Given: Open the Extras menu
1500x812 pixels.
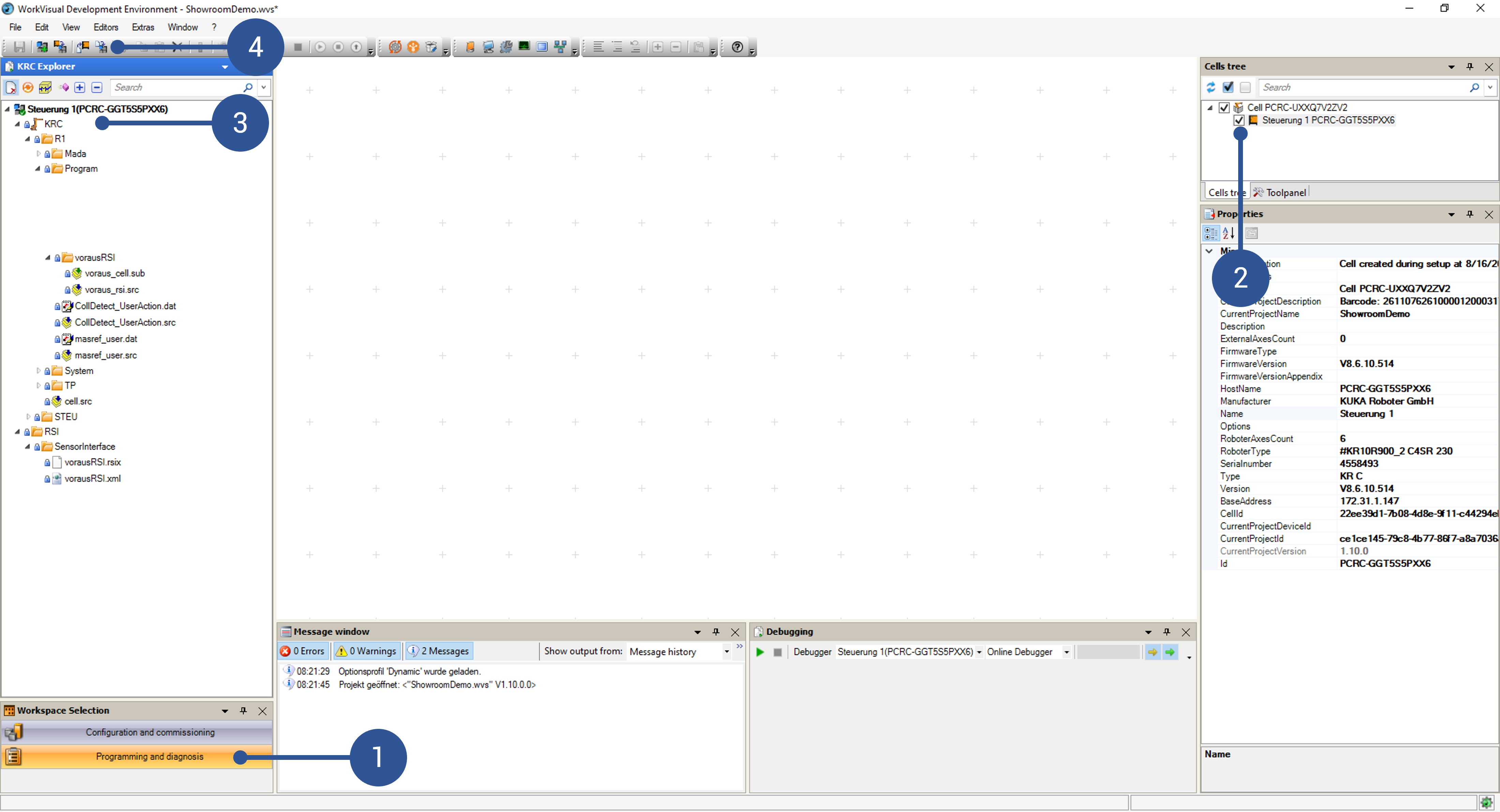Looking at the screenshot, I should pyautogui.click(x=142, y=27).
